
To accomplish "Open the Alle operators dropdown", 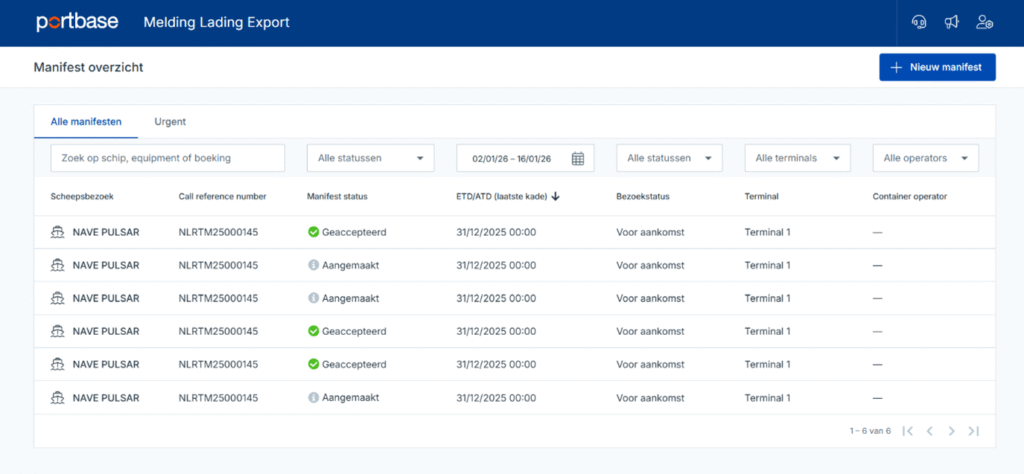I will click(925, 158).
